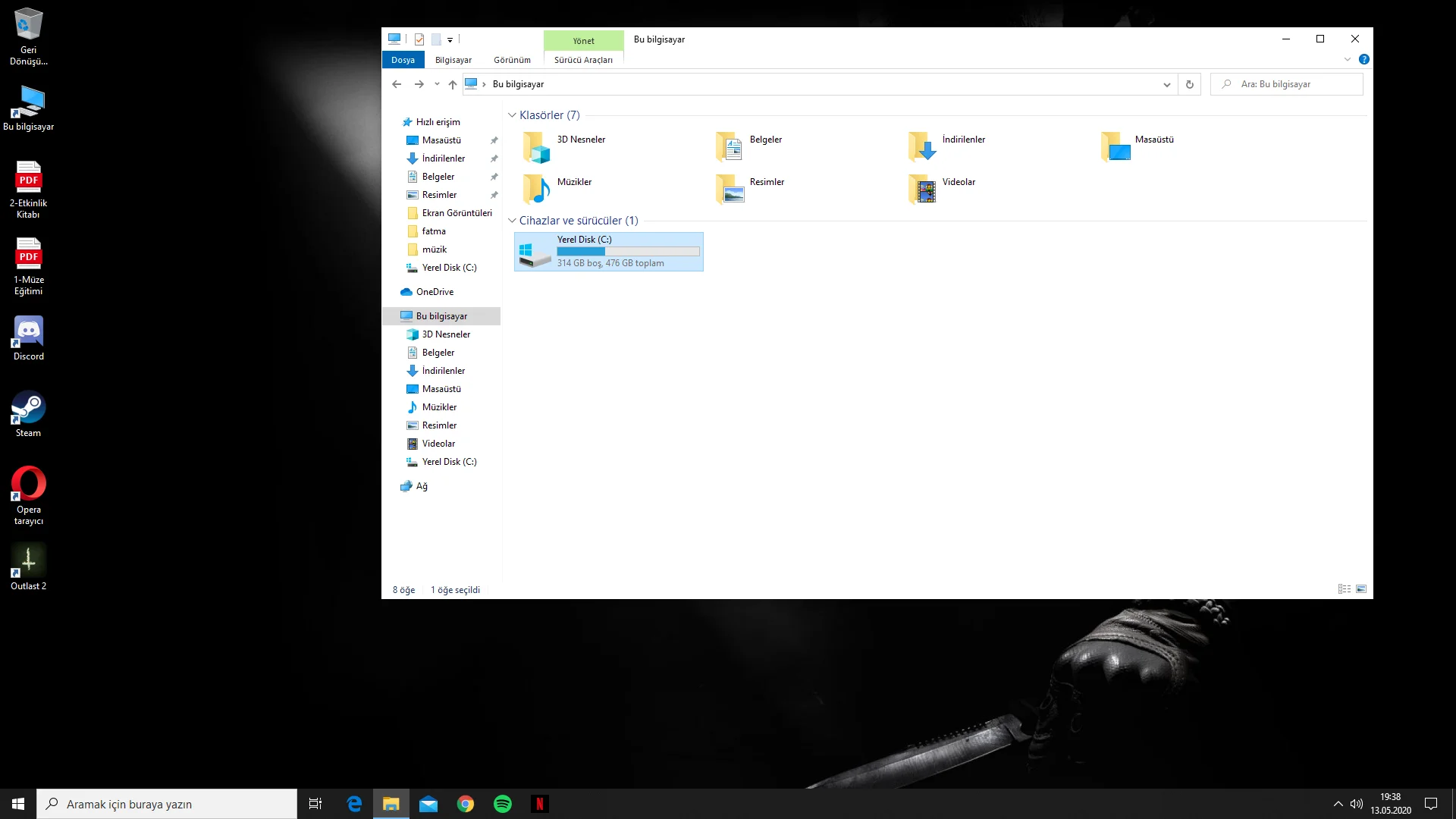This screenshot has width=1456, height=819.
Task: Switch to large icons view
Action: tap(1361, 589)
